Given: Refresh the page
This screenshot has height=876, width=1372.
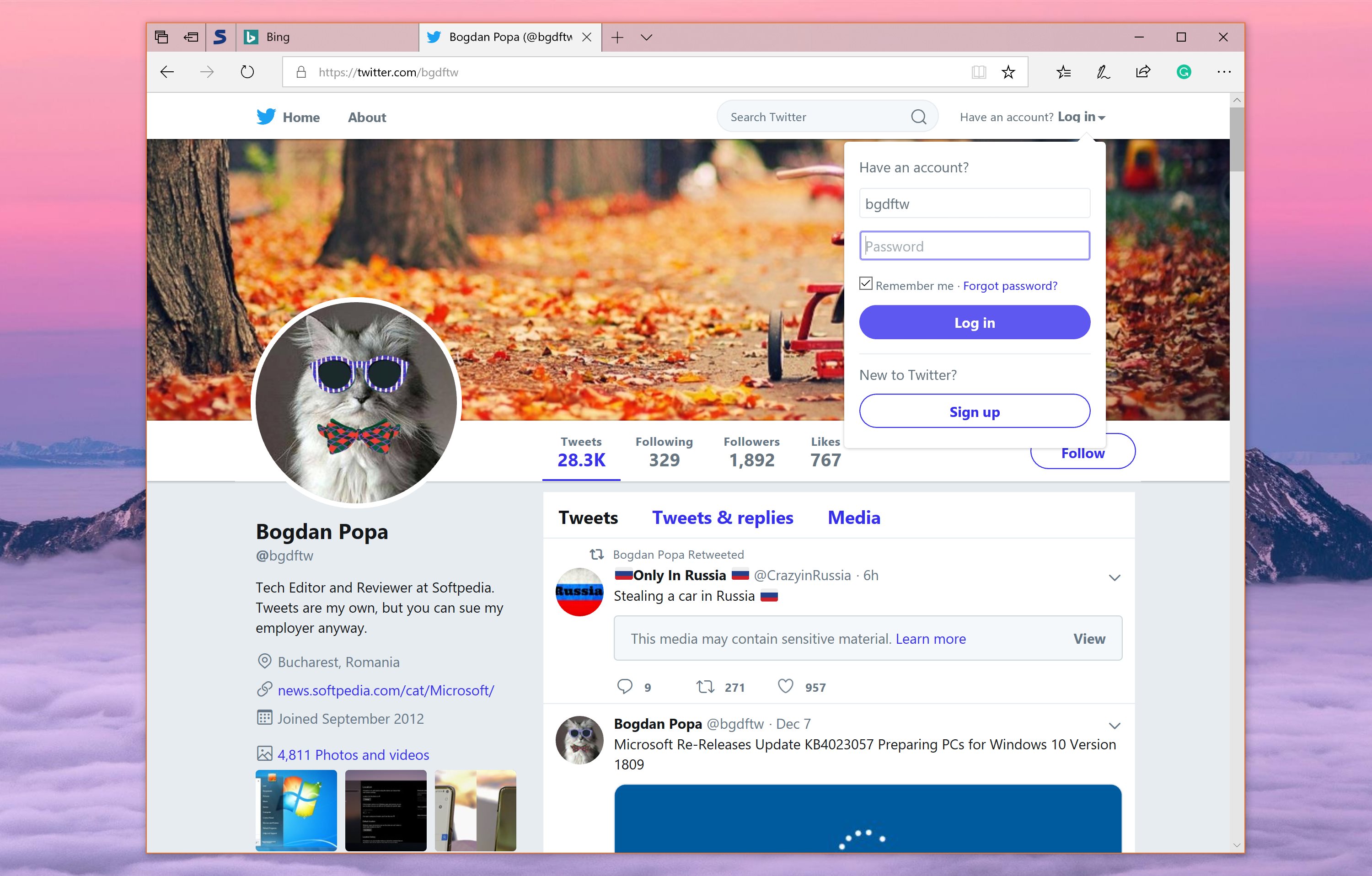Looking at the screenshot, I should pos(247,72).
